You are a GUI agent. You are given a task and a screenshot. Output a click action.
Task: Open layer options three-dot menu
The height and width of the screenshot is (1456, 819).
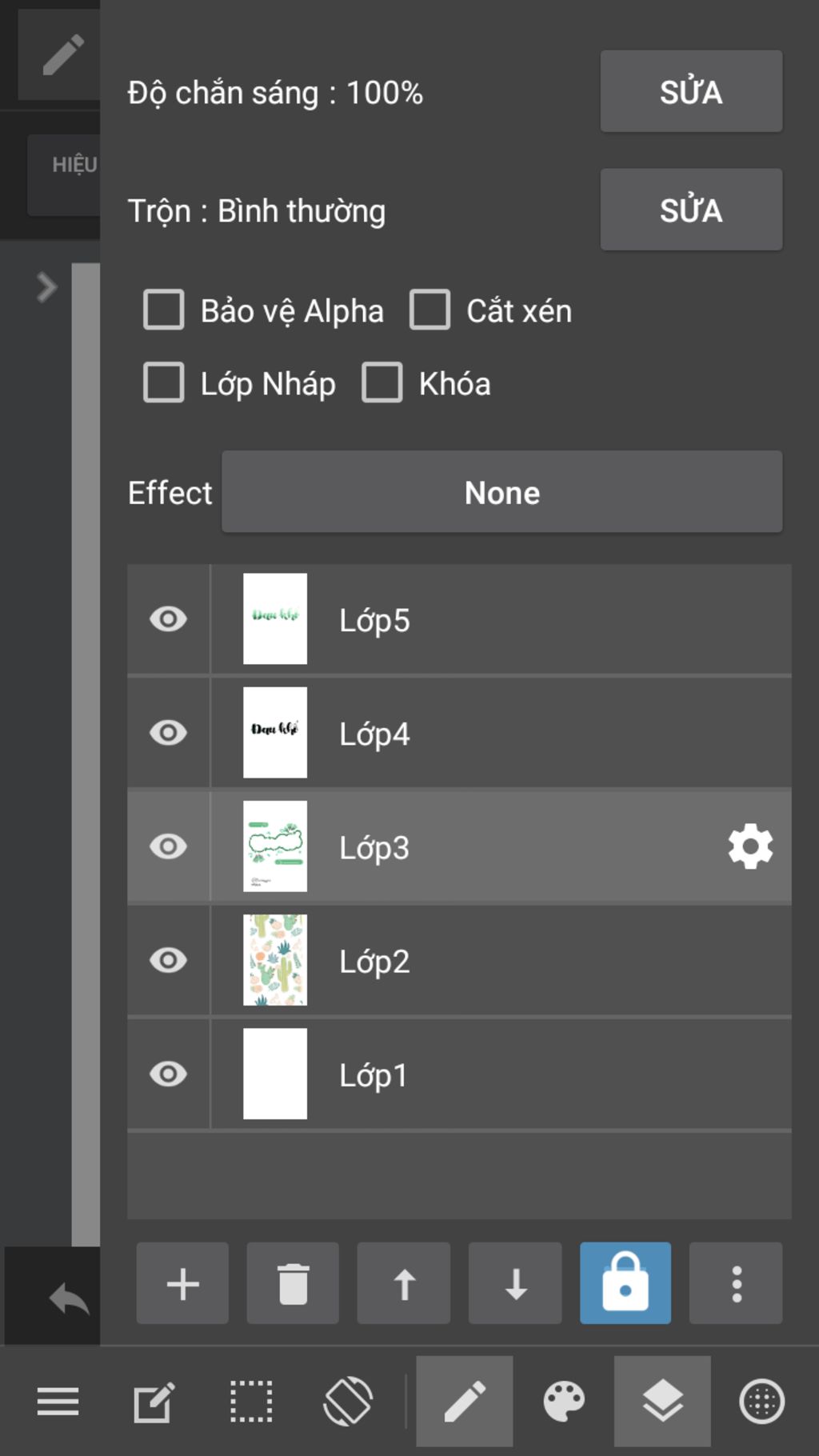pyautogui.click(x=736, y=1283)
